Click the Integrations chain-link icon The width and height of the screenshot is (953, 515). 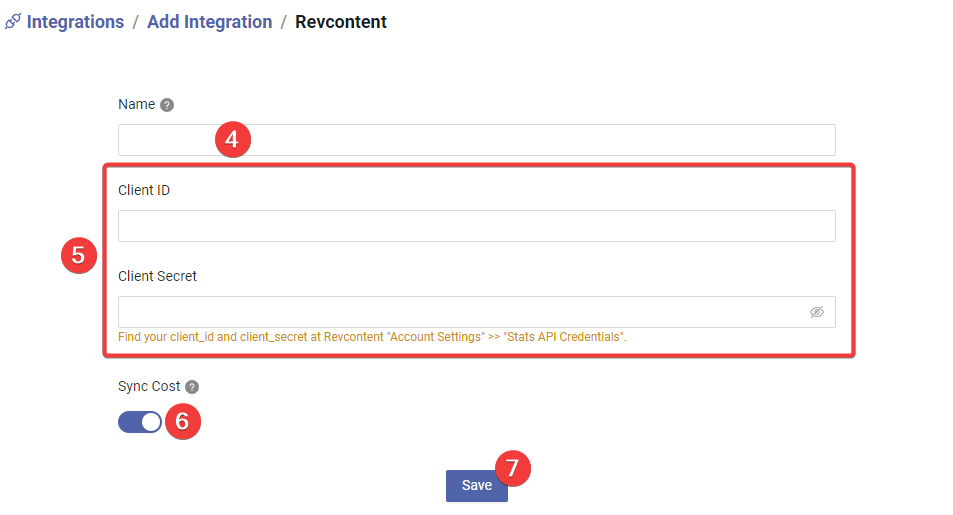click(x=13, y=22)
